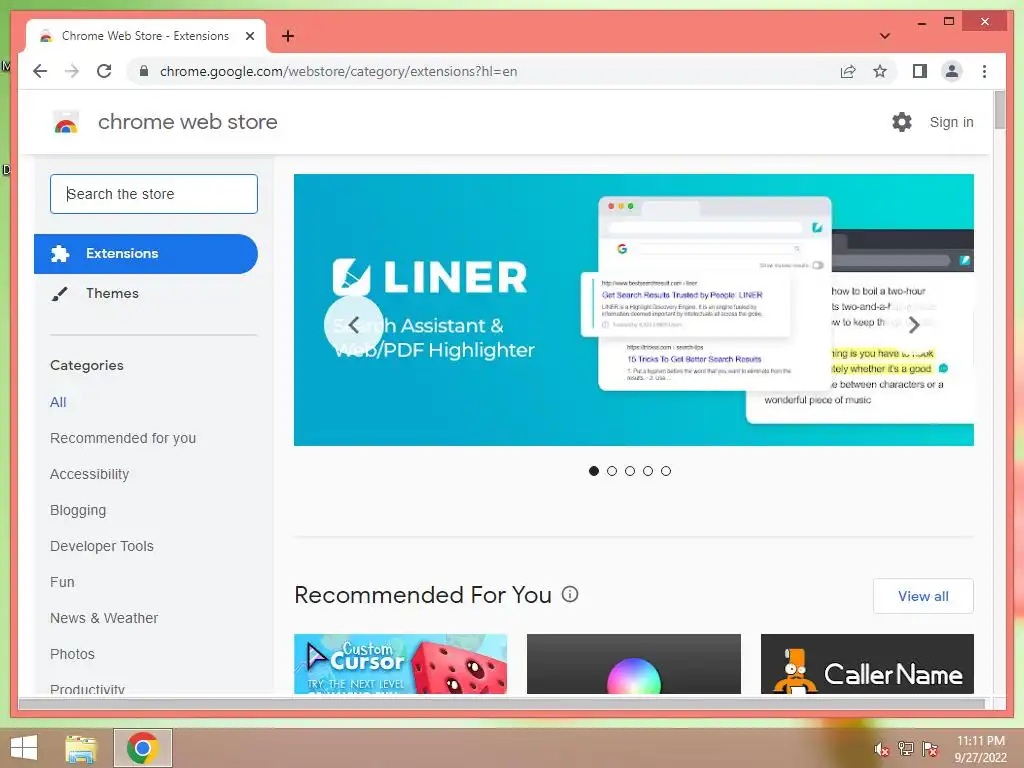Open the News & Weather category
Image resolution: width=1024 pixels, height=768 pixels.
(x=104, y=618)
